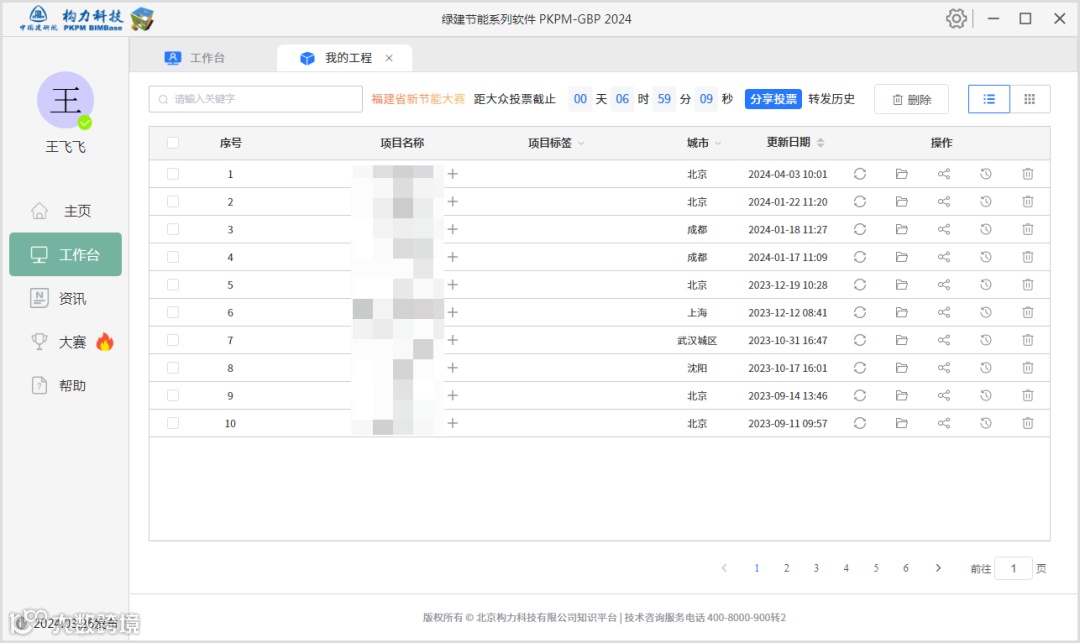Viewport: 1080px width, 643px height.
Task: Click the refresh icon in row 1
Action: click(x=860, y=174)
